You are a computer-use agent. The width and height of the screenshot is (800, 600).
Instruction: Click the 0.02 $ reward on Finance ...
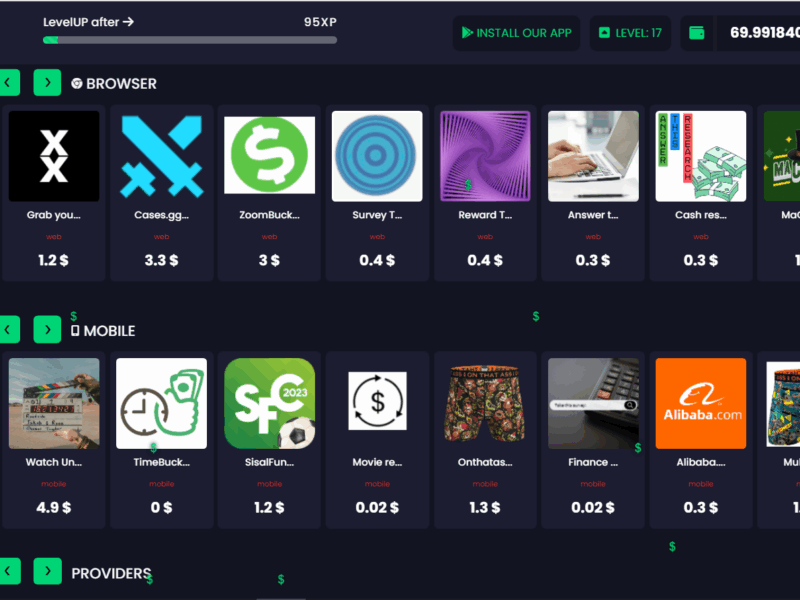coord(592,507)
